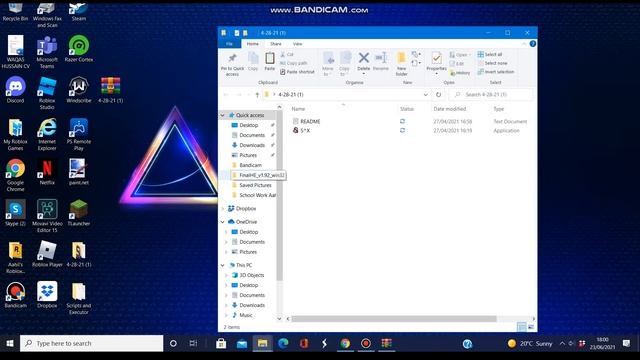Screen dimensions: 640x360
Task: Expand 3D Objects under This PC
Action: pos(227,276)
